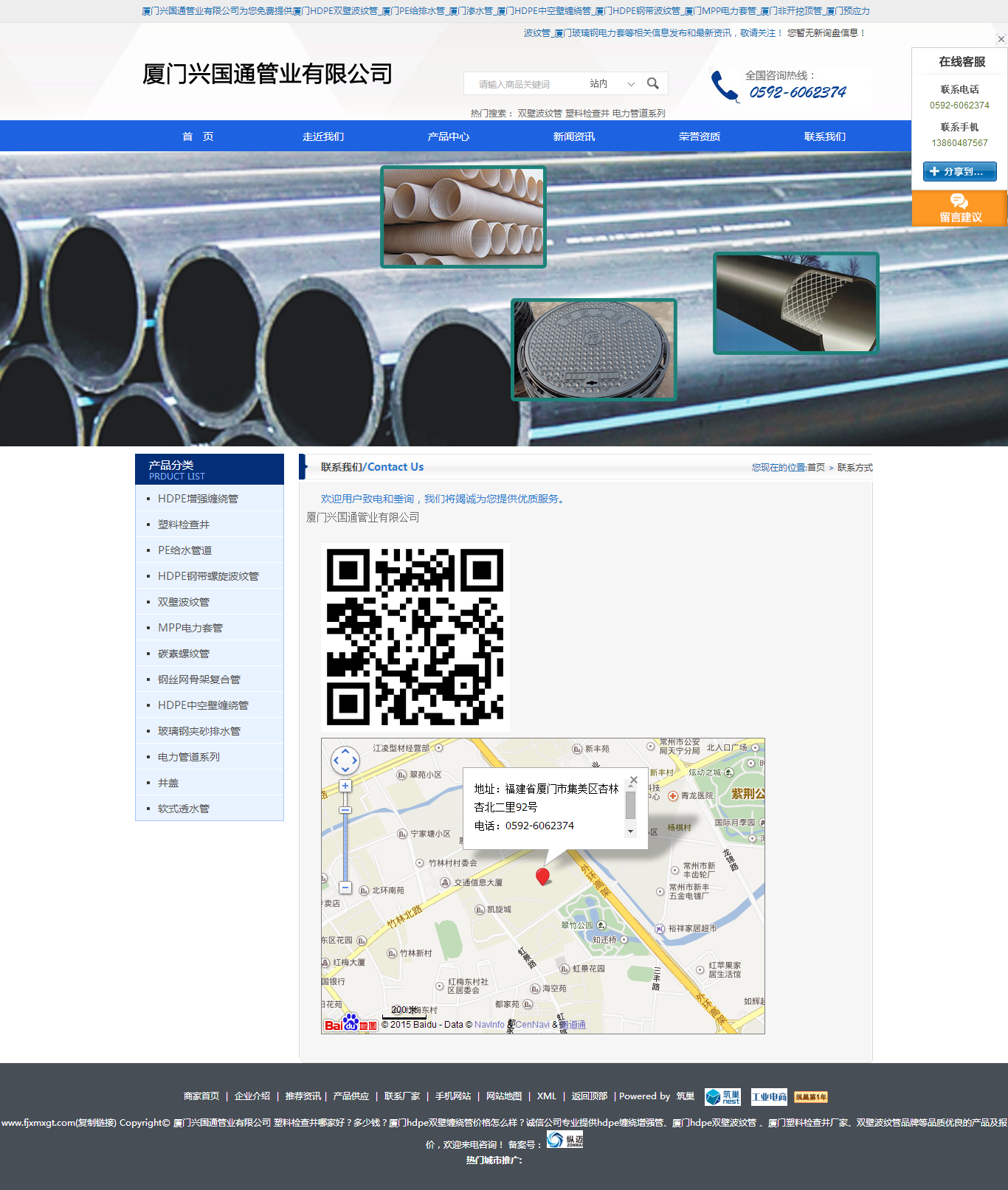This screenshot has width=1008, height=1190.
Task: Open footer link 手机网站
Action: 453,1096
